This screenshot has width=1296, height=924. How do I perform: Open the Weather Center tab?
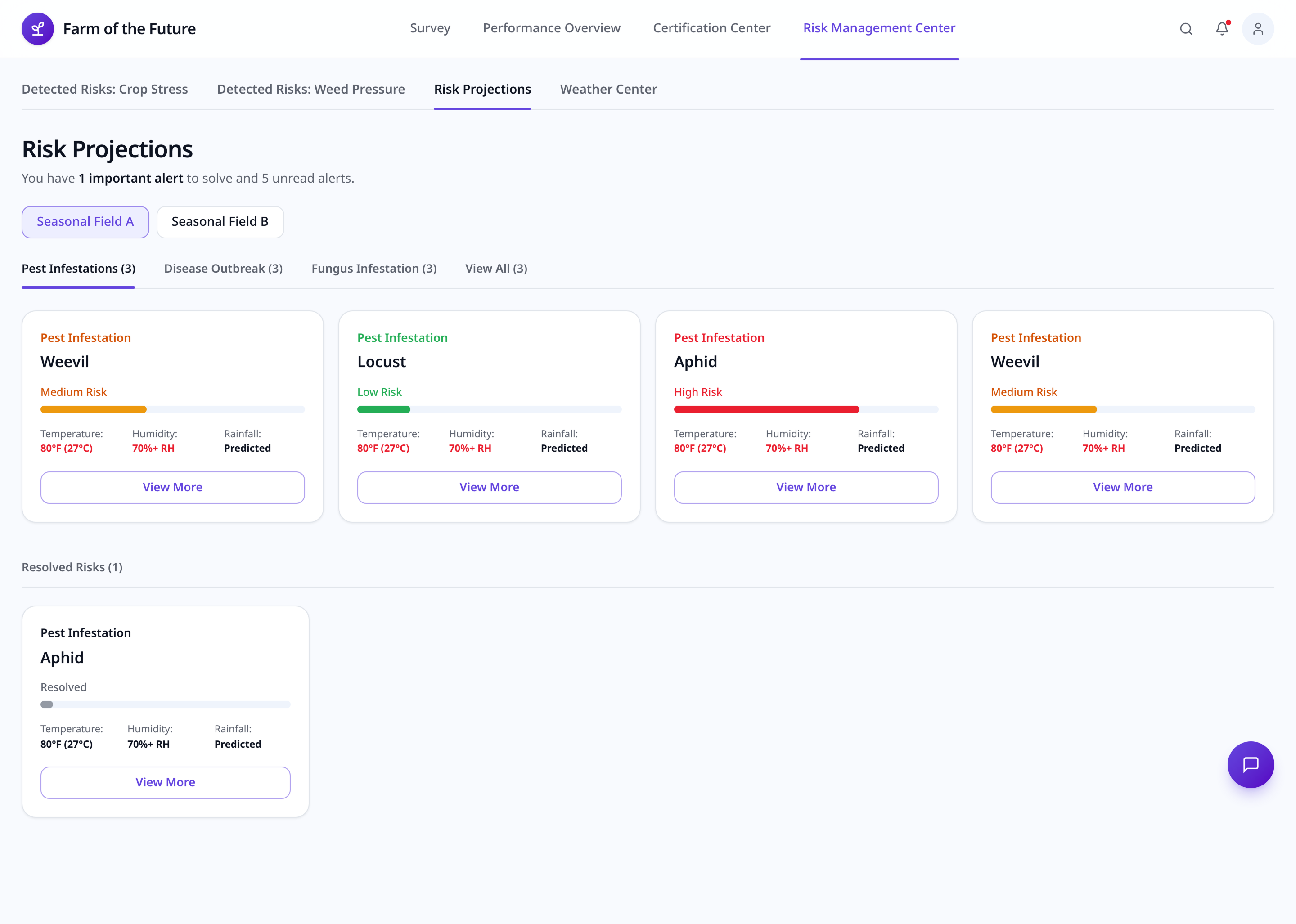coord(608,90)
